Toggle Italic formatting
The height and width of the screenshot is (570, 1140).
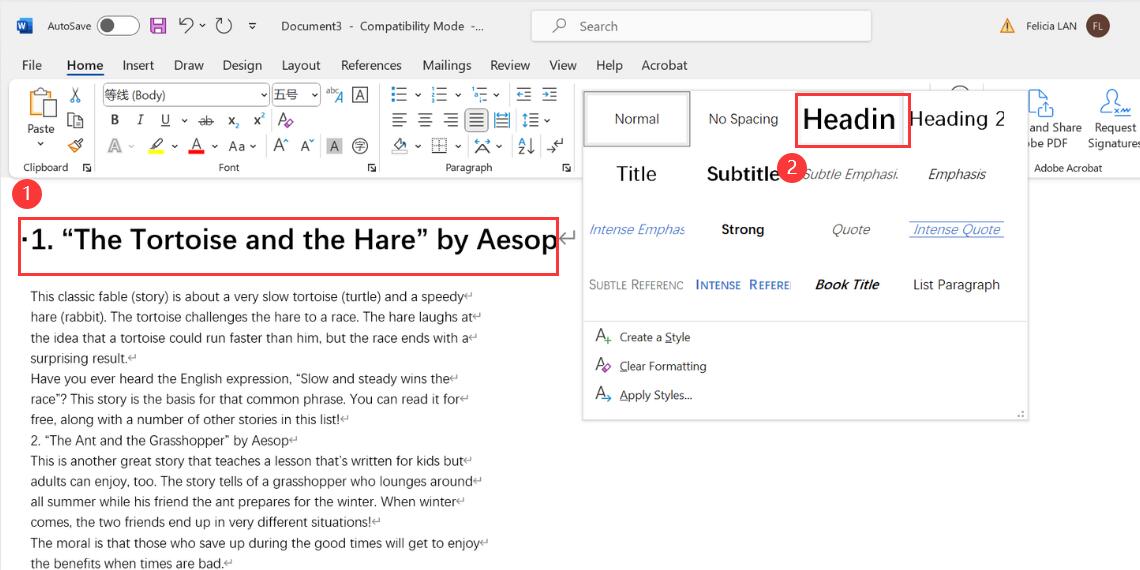point(140,121)
